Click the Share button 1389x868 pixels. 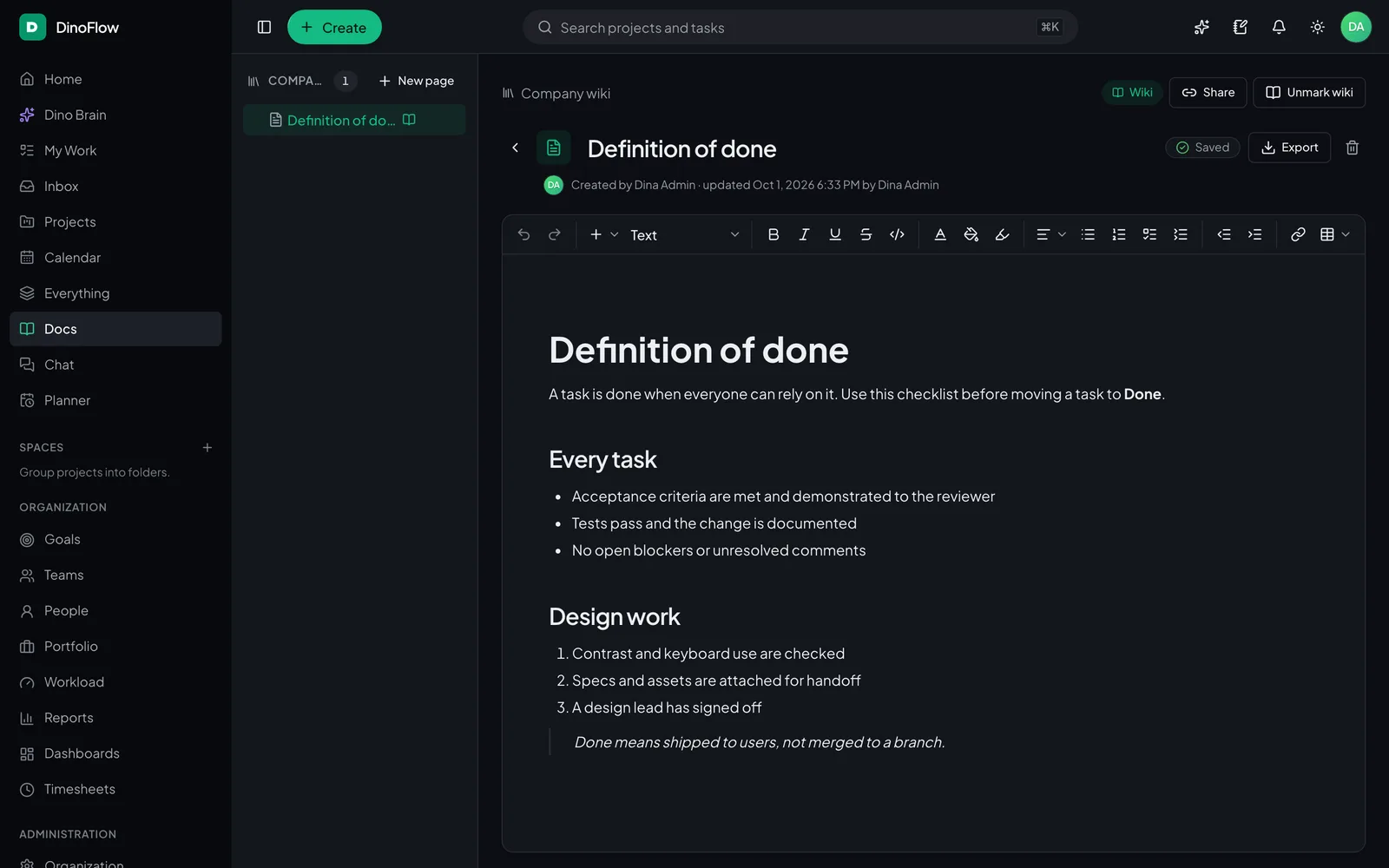click(1208, 93)
